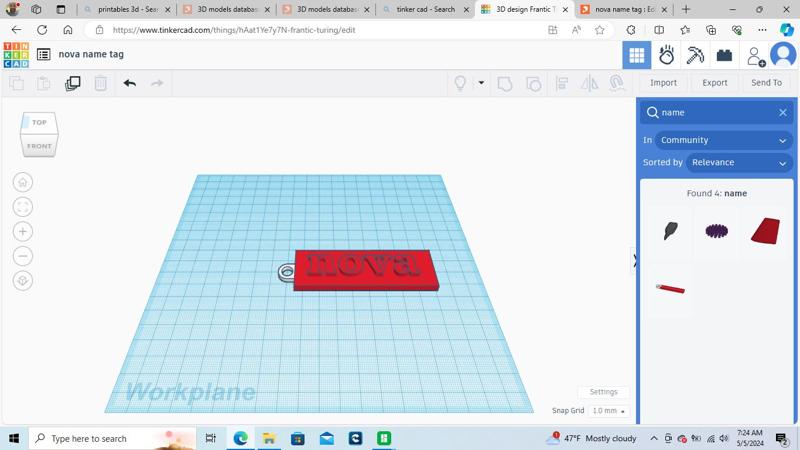Click the Home view icon
The image size is (800, 450).
coord(22,182)
